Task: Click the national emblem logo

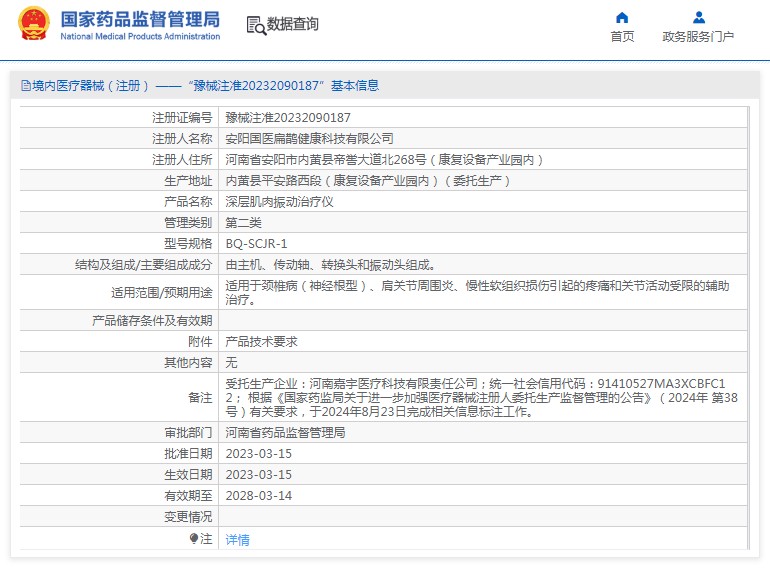Action: point(33,24)
